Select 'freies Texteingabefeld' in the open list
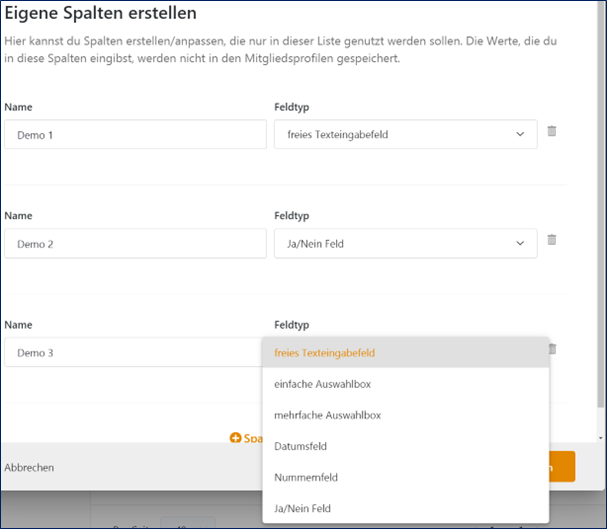607x529 pixels. pos(405,353)
